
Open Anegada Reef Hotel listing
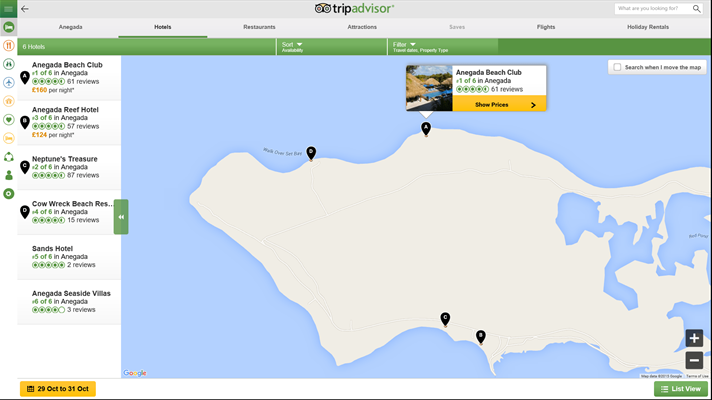tap(69, 123)
